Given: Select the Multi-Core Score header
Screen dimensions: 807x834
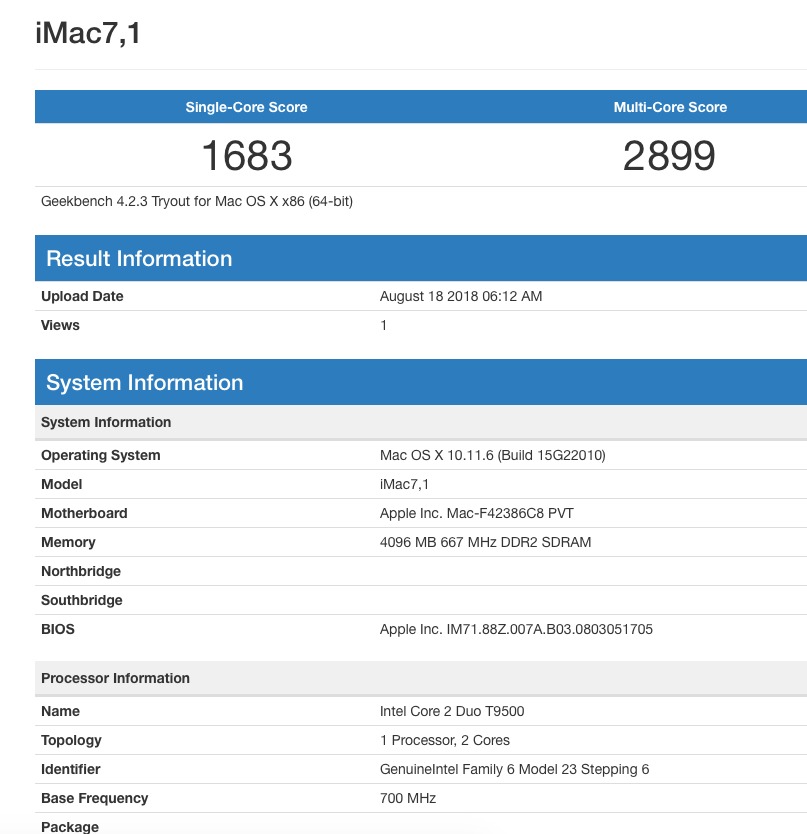Looking at the screenshot, I should (670, 107).
